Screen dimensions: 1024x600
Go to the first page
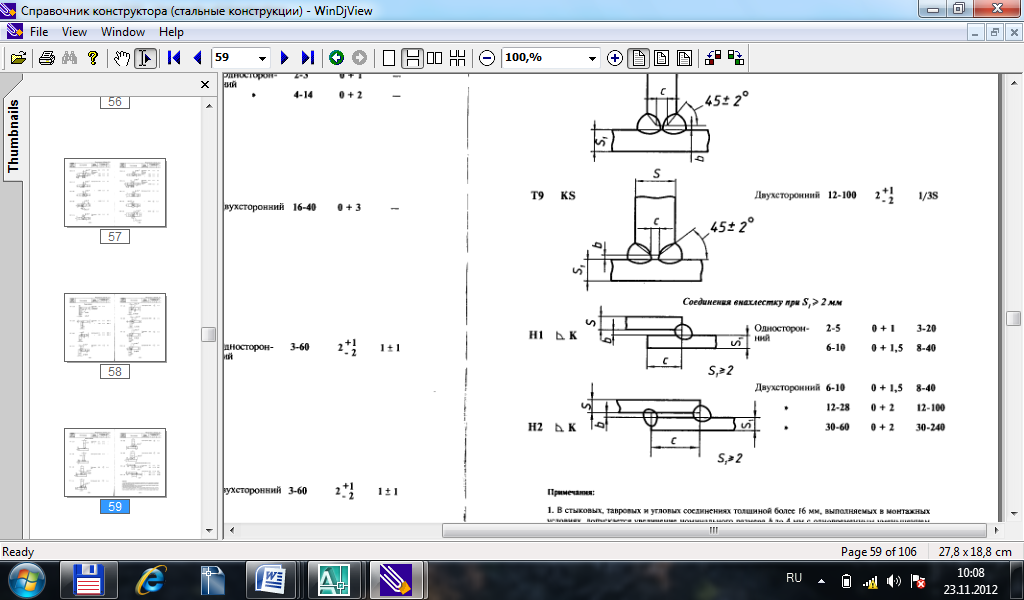tap(174, 58)
